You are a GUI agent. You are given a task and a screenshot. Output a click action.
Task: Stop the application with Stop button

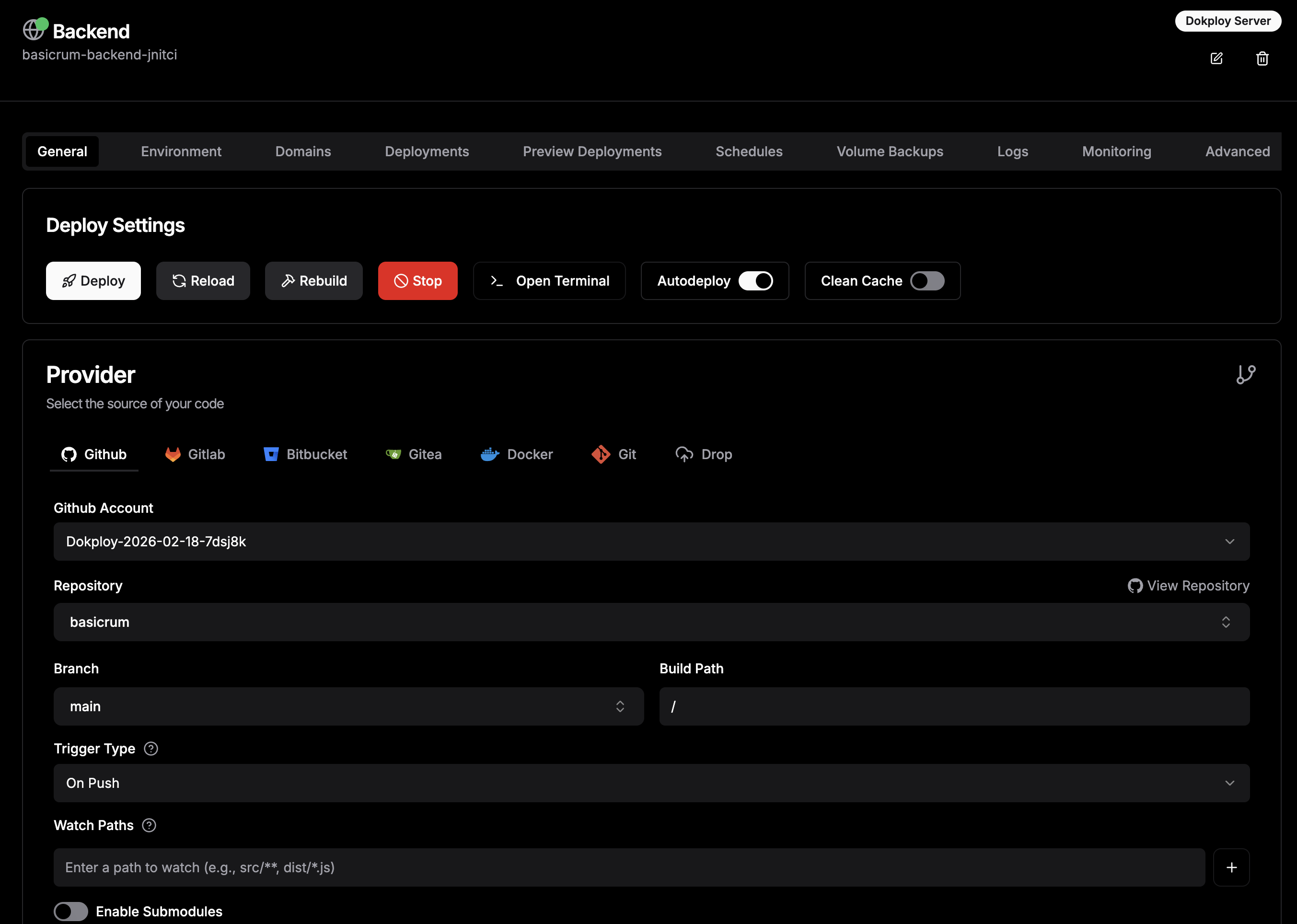tap(418, 281)
